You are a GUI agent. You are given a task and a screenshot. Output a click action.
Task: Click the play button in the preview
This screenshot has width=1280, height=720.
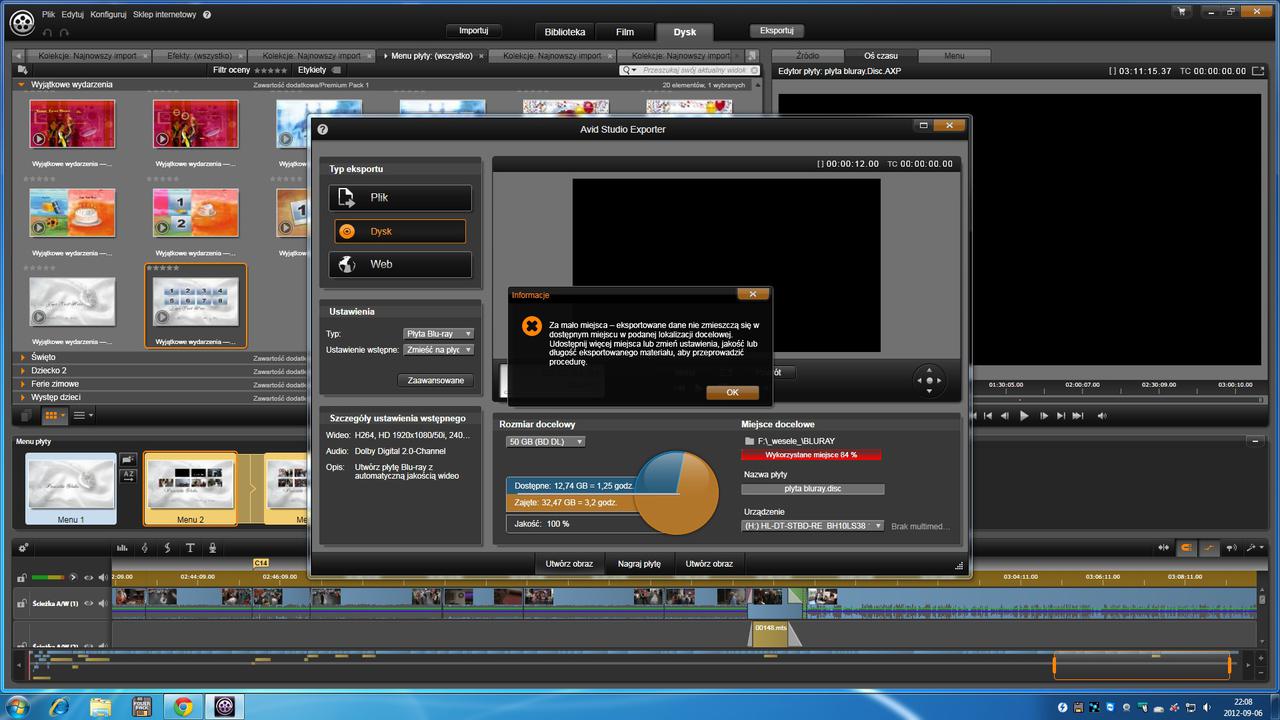(x=1024, y=416)
